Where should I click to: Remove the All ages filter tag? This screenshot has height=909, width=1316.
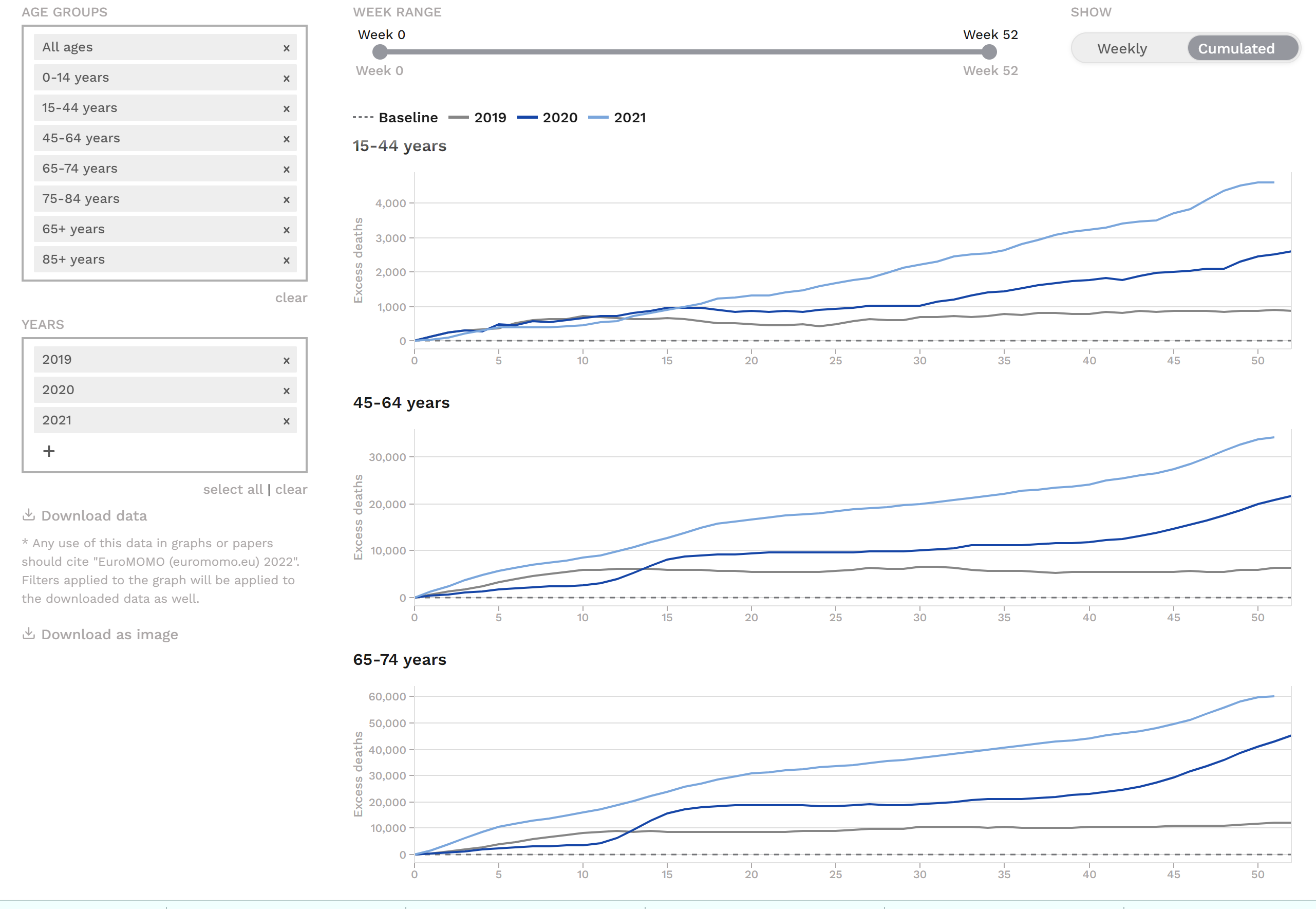286,48
